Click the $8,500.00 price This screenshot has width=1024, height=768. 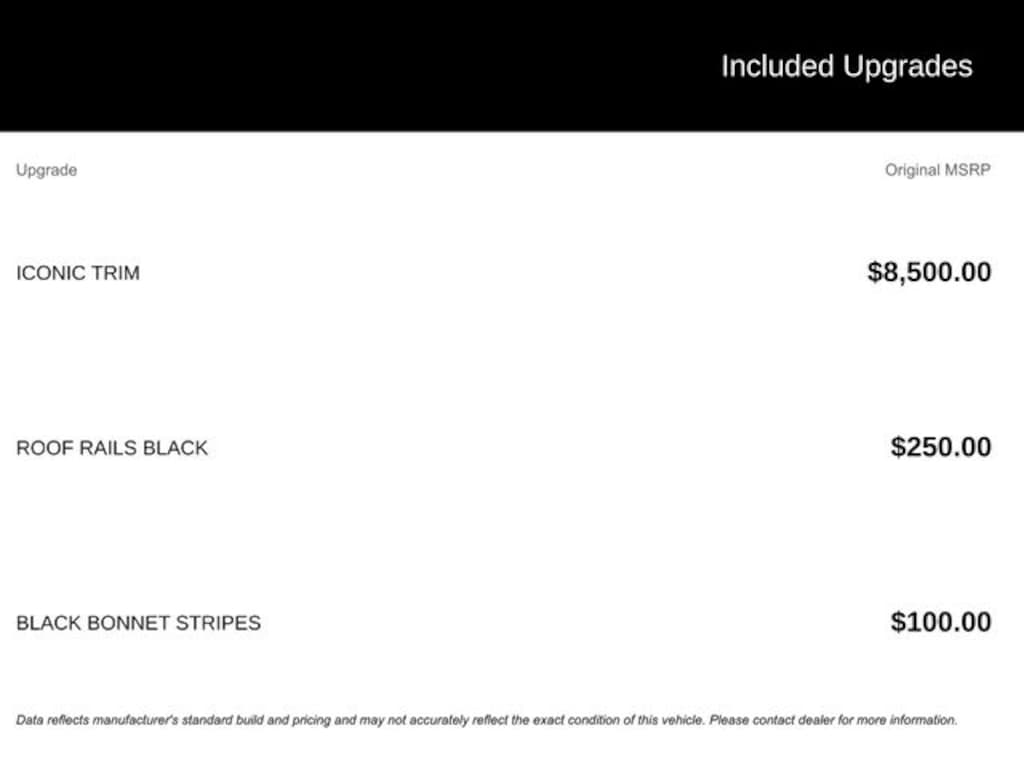click(x=929, y=272)
